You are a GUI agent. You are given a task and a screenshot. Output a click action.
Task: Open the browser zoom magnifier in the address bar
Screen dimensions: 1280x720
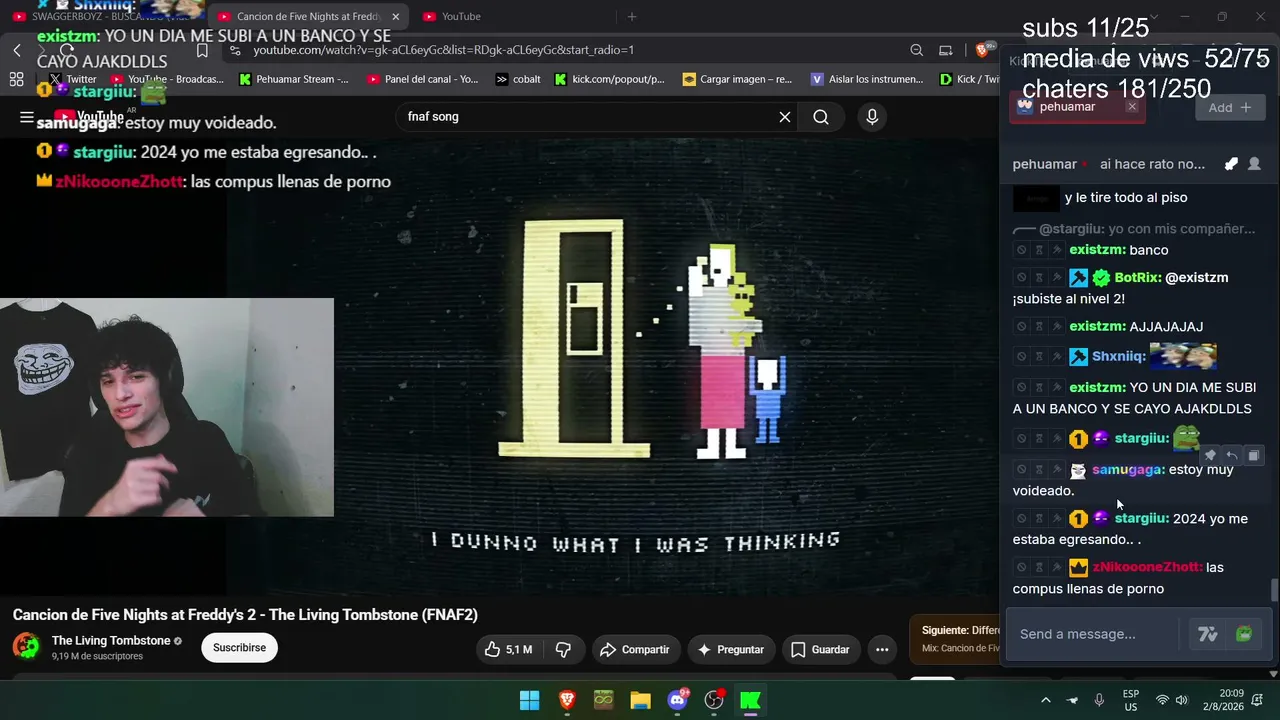[916, 50]
